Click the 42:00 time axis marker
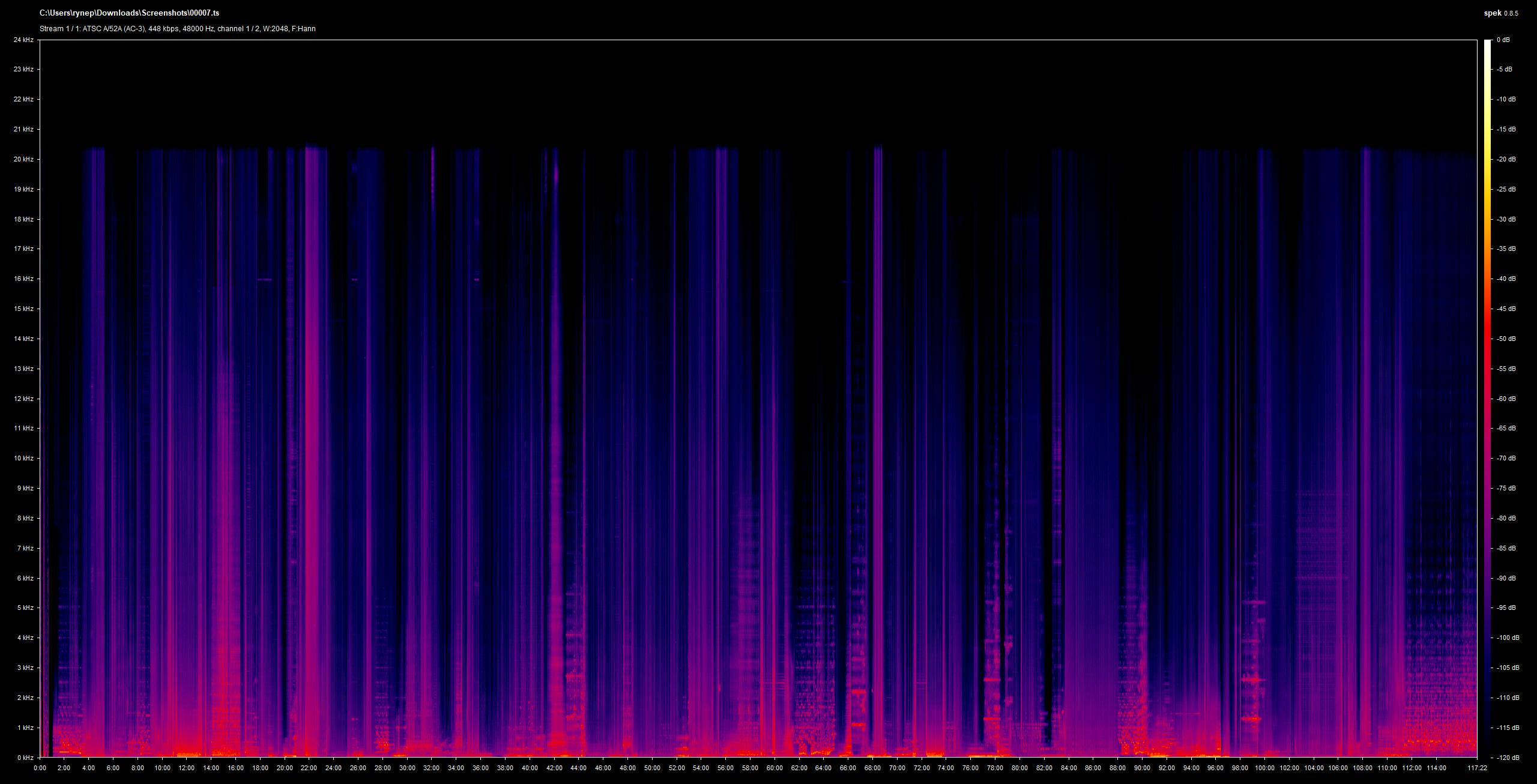This screenshot has height=784, width=1537. point(554,768)
